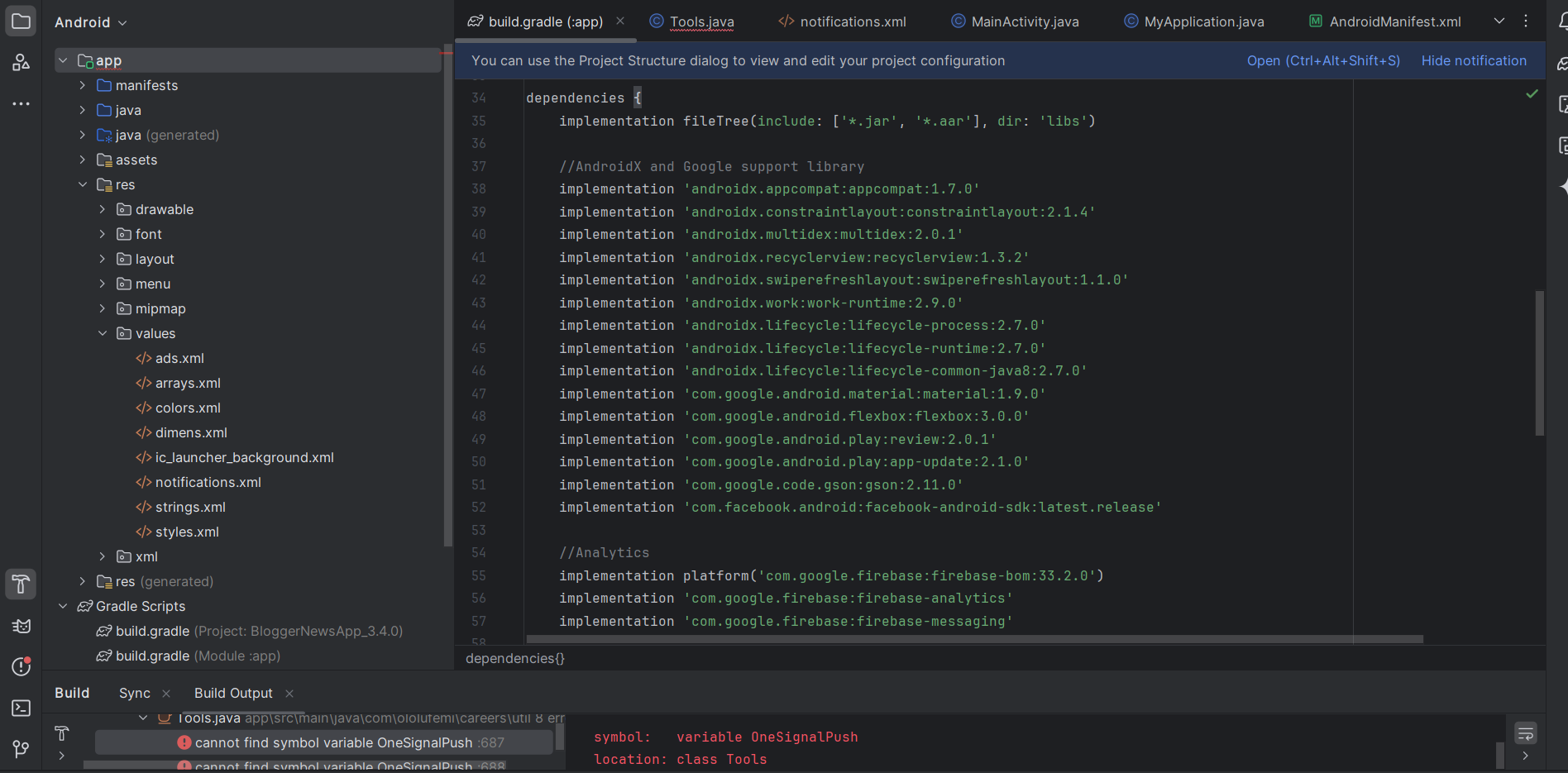Screen dimensions: 1568x773
Task: Open the Logcat tool window icon
Action: [21, 626]
